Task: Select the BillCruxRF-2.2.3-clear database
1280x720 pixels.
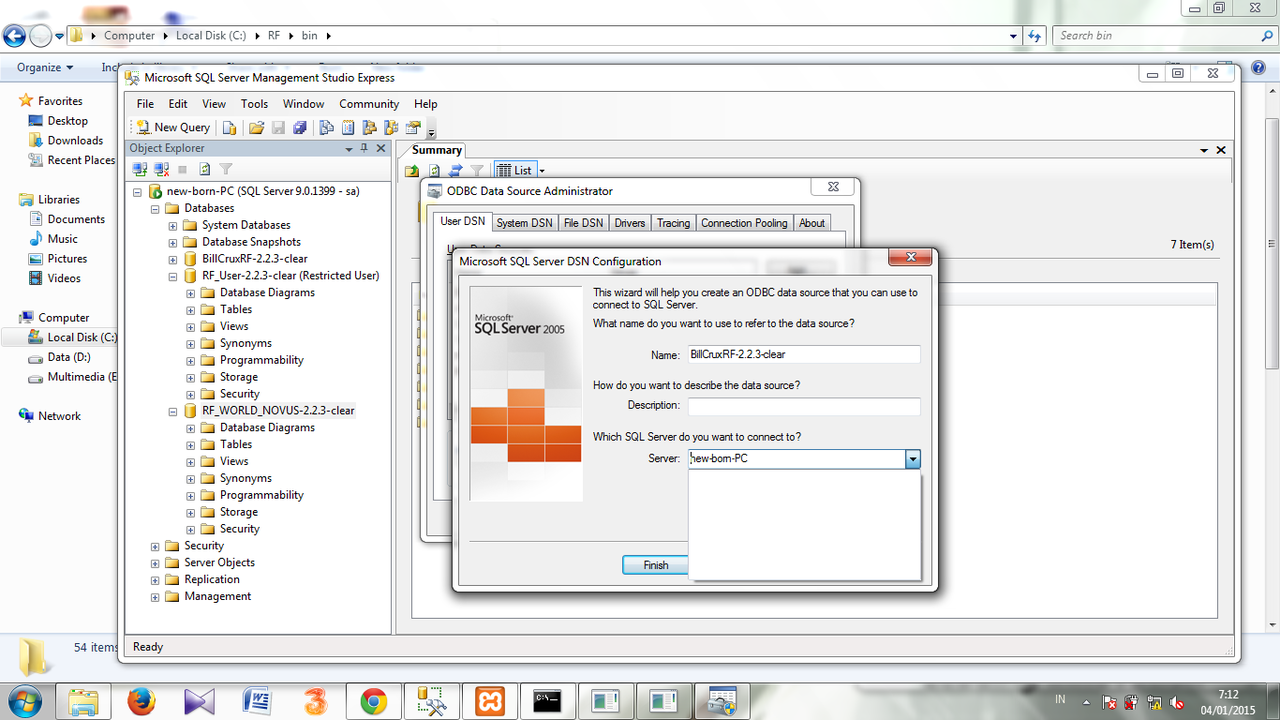Action: click(x=254, y=259)
